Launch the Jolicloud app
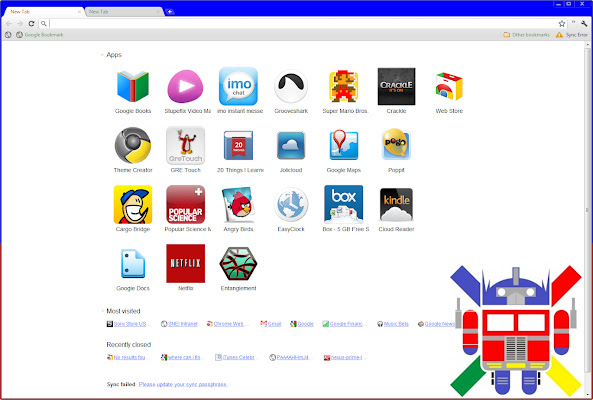Screen dimensions: 593x400 [x=291, y=145]
